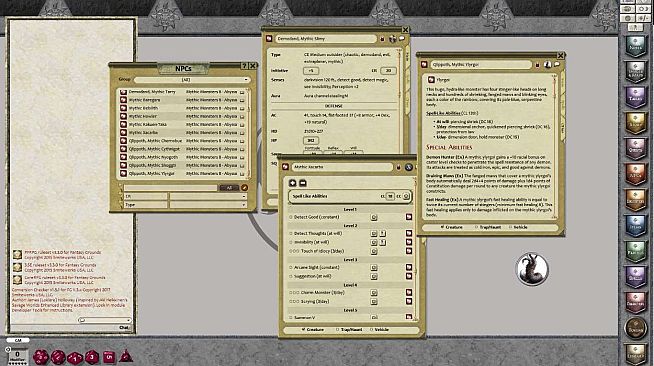Image resolution: width=654 pixels, height=366 pixels.
Task: Click the Initiative value field in Demodand window
Action: point(311,71)
